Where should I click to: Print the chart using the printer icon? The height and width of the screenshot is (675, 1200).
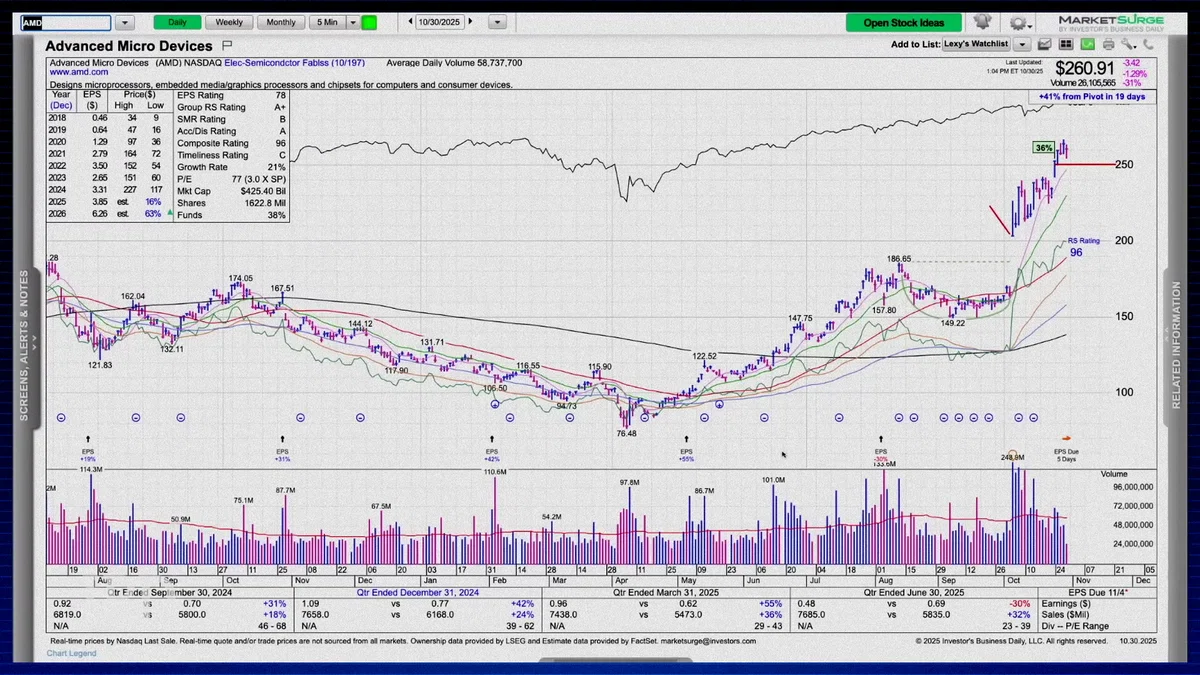1109,44
